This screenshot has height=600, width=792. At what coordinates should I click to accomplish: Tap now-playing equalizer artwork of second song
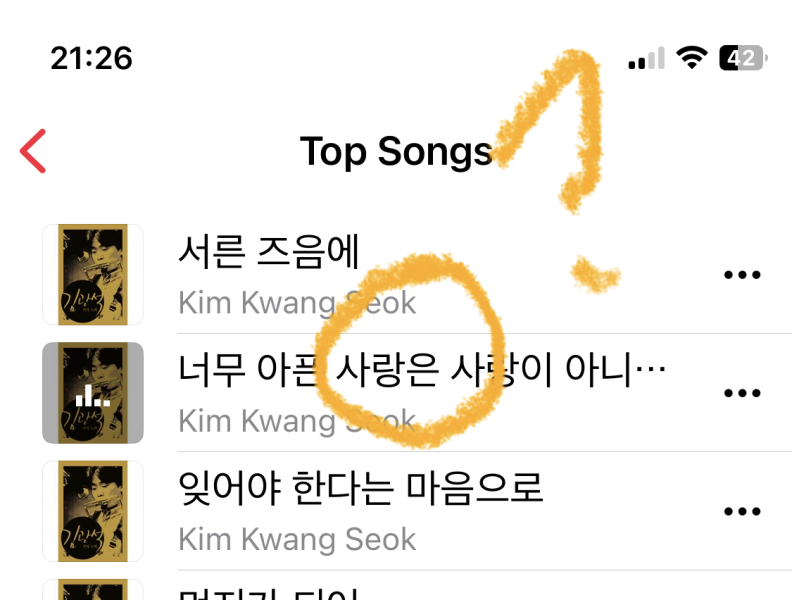tap(93, 393)
